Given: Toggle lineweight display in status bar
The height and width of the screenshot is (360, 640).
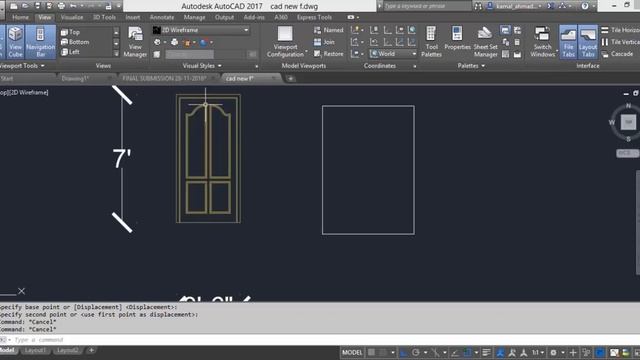Looking at the screenshot, I should tap(486, 353).
